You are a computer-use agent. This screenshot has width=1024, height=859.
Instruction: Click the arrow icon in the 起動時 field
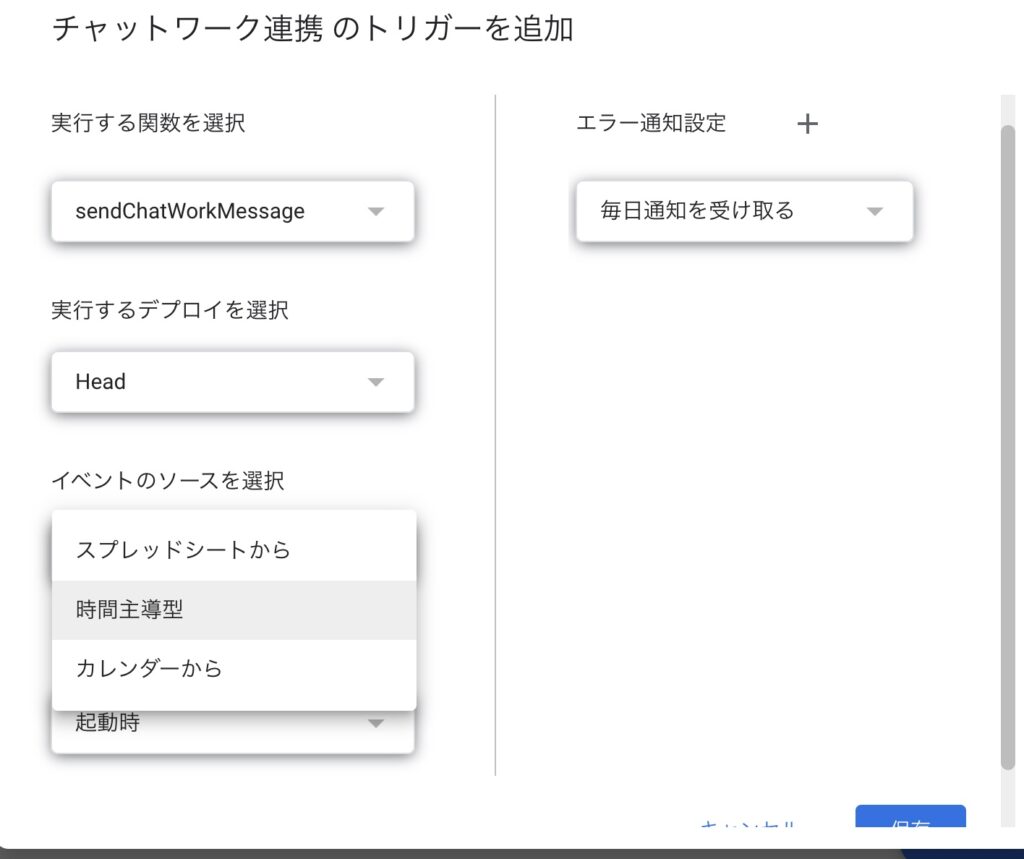pyautogui.click(x=376, y=723)
